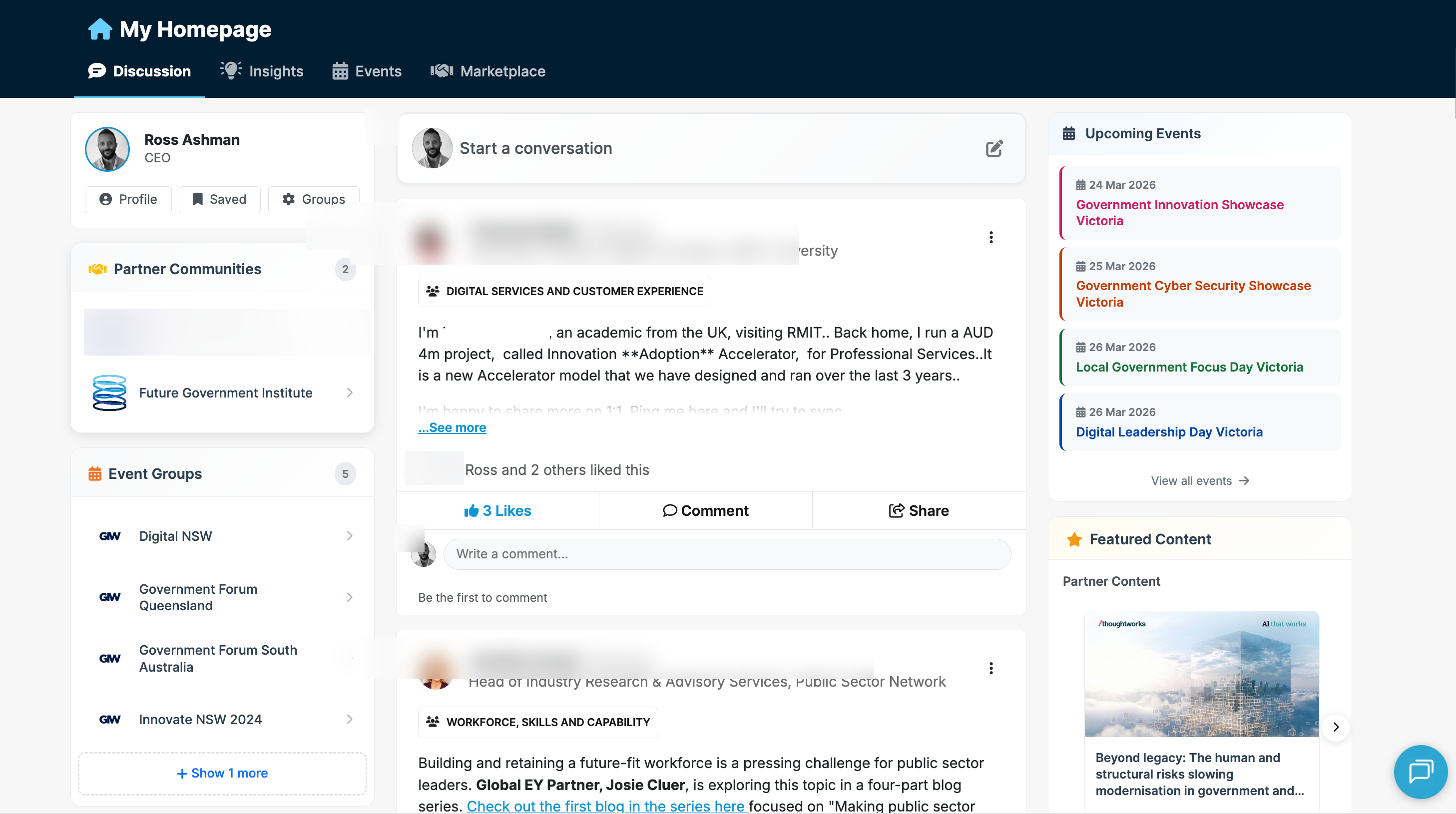
Task: Open Government Forum South Australia group
Action: point(222,658)
